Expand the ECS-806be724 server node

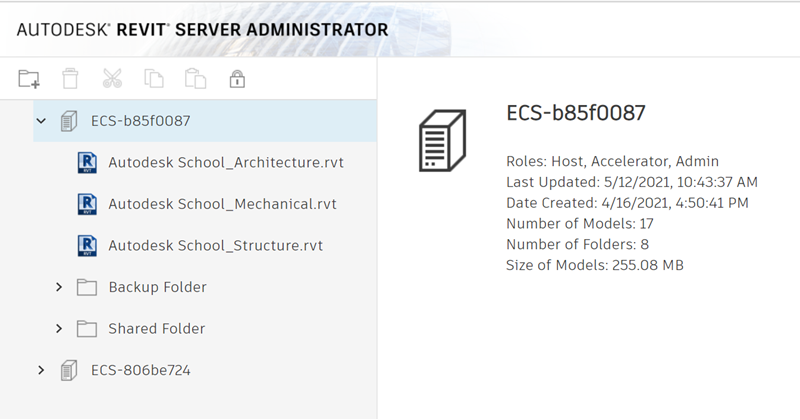tap(41, 370)
